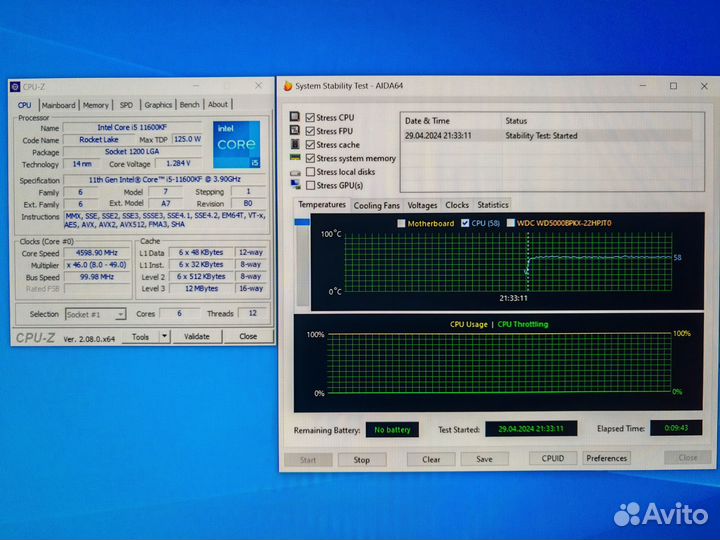Click the Clear button
Screen dimensions: 720x540
click(x=431, y=459)
